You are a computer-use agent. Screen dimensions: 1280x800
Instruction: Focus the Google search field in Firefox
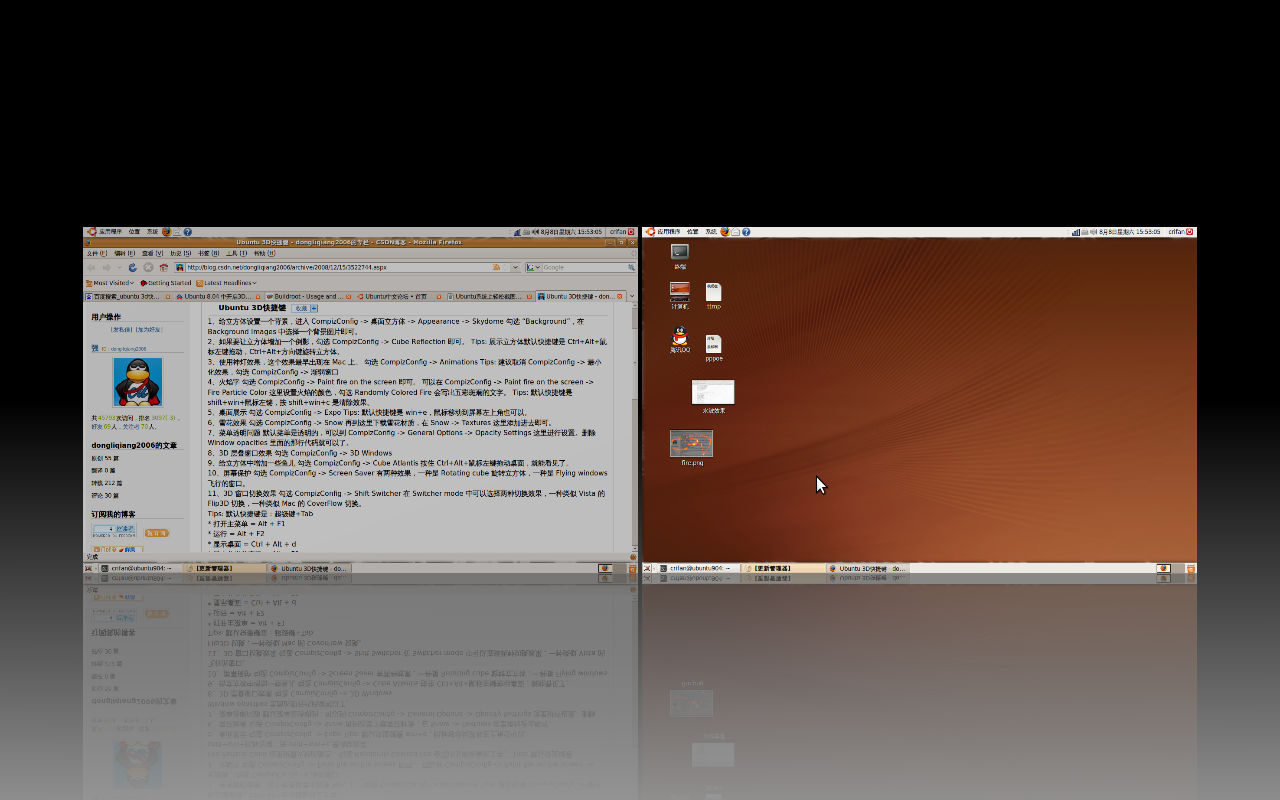(x=582, y=268)
